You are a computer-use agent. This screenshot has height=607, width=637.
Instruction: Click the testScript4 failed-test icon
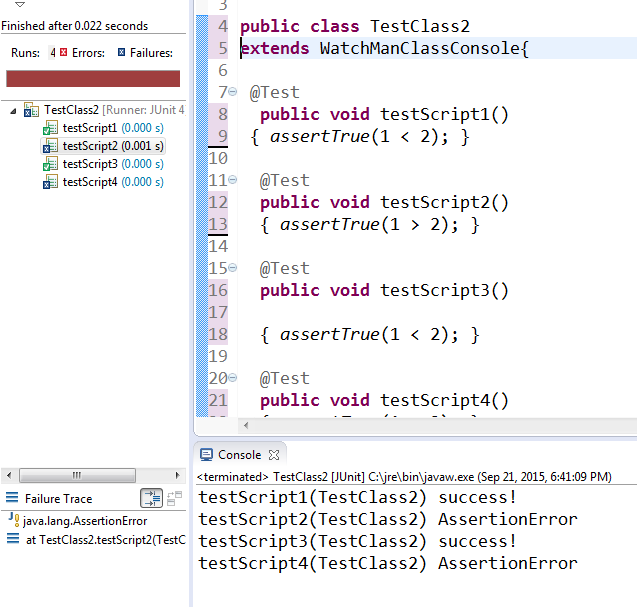50,182
